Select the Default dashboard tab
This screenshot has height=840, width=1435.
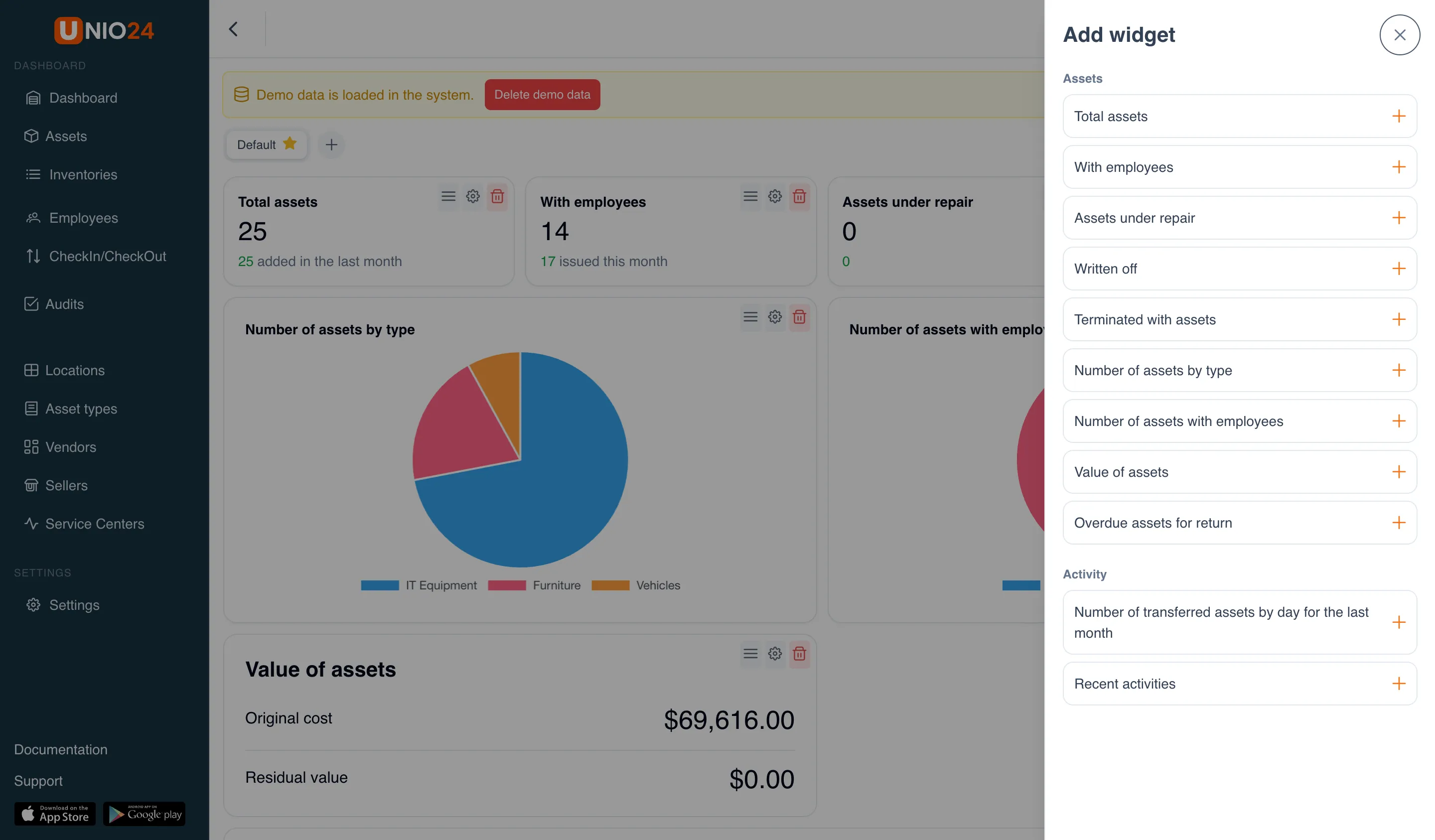pyautogui.click(x=267, y=144)
